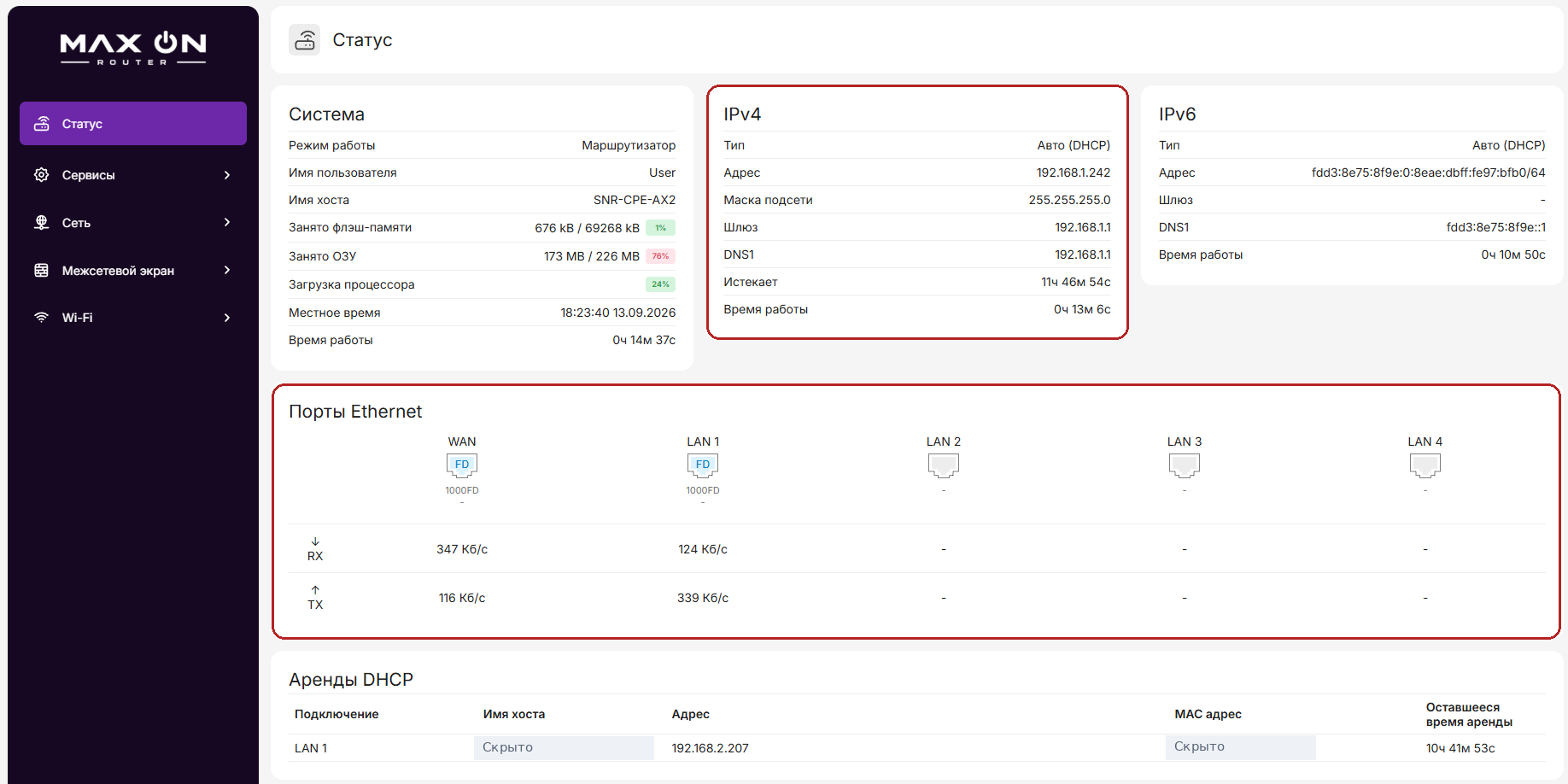Viewport: 1568px width, 784px height.
Task: Click WAN RX rate 347 Кб/с
Action: point(462,549)
